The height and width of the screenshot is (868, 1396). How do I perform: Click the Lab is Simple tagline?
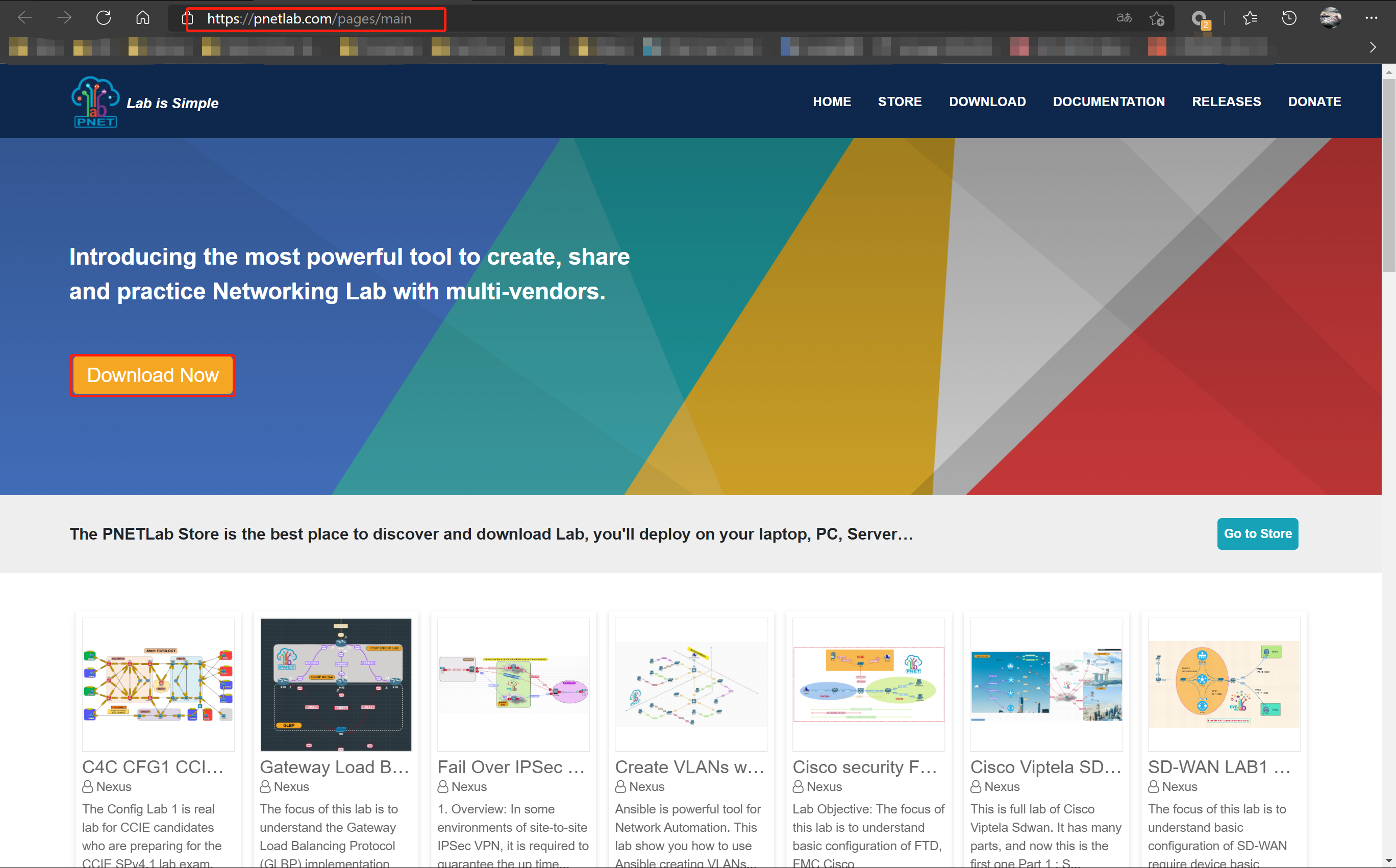click(x=172, y=104)
